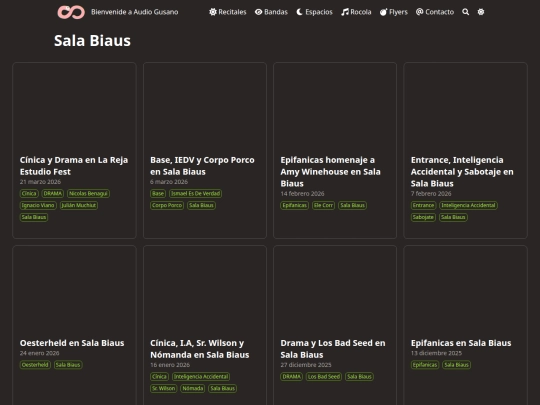Click the music note icon beside Rocola
The height and width of the screenshot is (405, 540).
[345, 12]
